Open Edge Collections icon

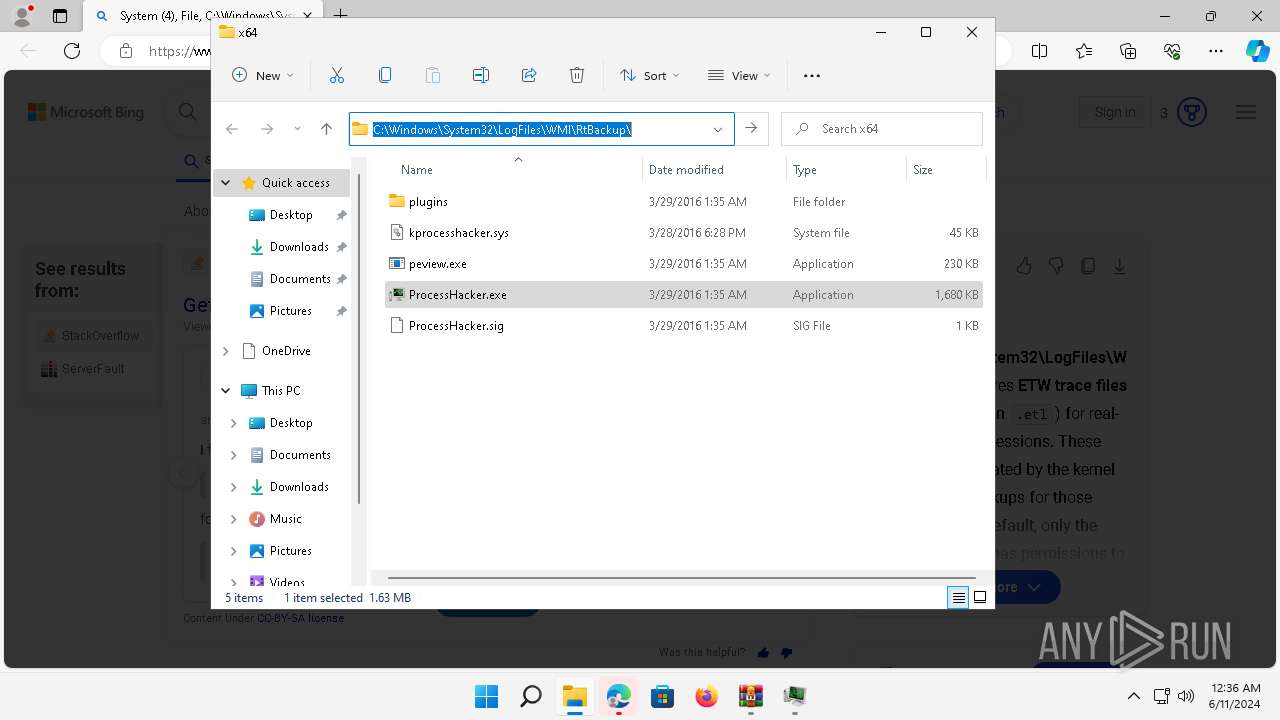(1128, 51)
